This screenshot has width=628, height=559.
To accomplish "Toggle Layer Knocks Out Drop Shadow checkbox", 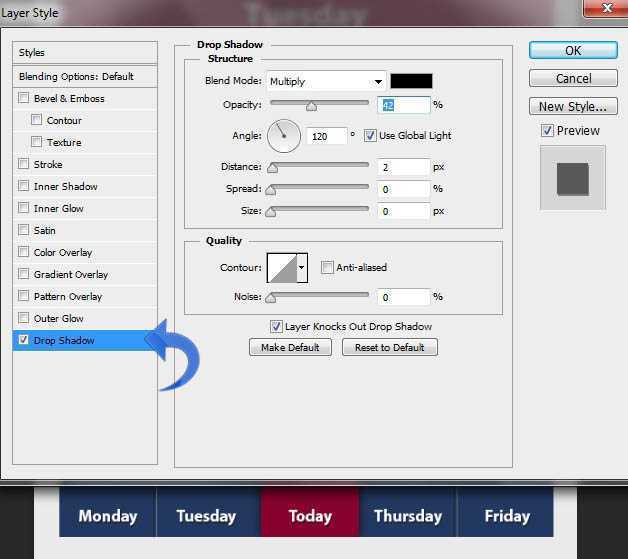I will [276, 327].
